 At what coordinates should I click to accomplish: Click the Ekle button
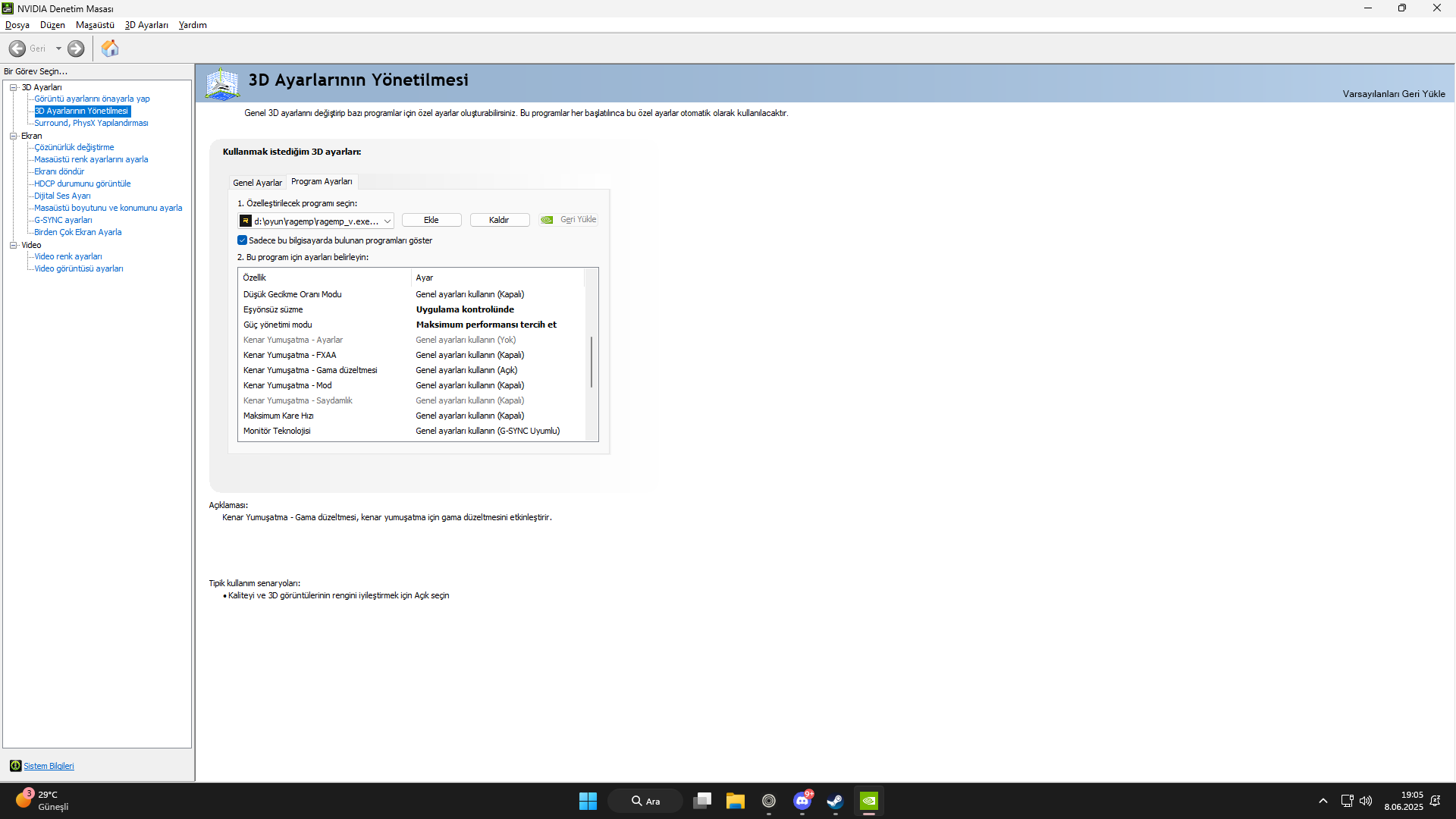pos(431,220)
